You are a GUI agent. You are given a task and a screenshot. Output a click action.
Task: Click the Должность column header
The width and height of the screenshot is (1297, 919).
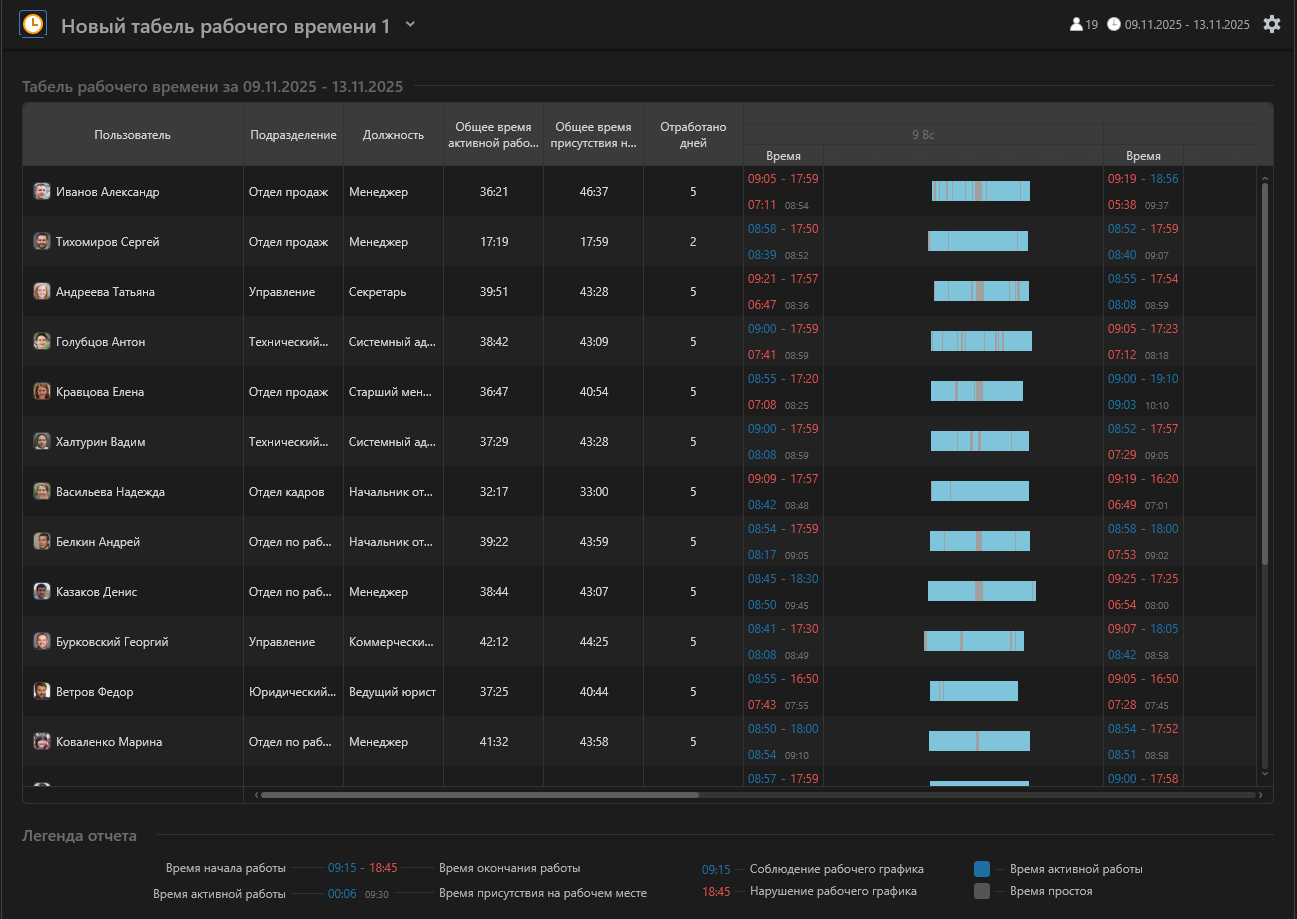click(393, 135)
